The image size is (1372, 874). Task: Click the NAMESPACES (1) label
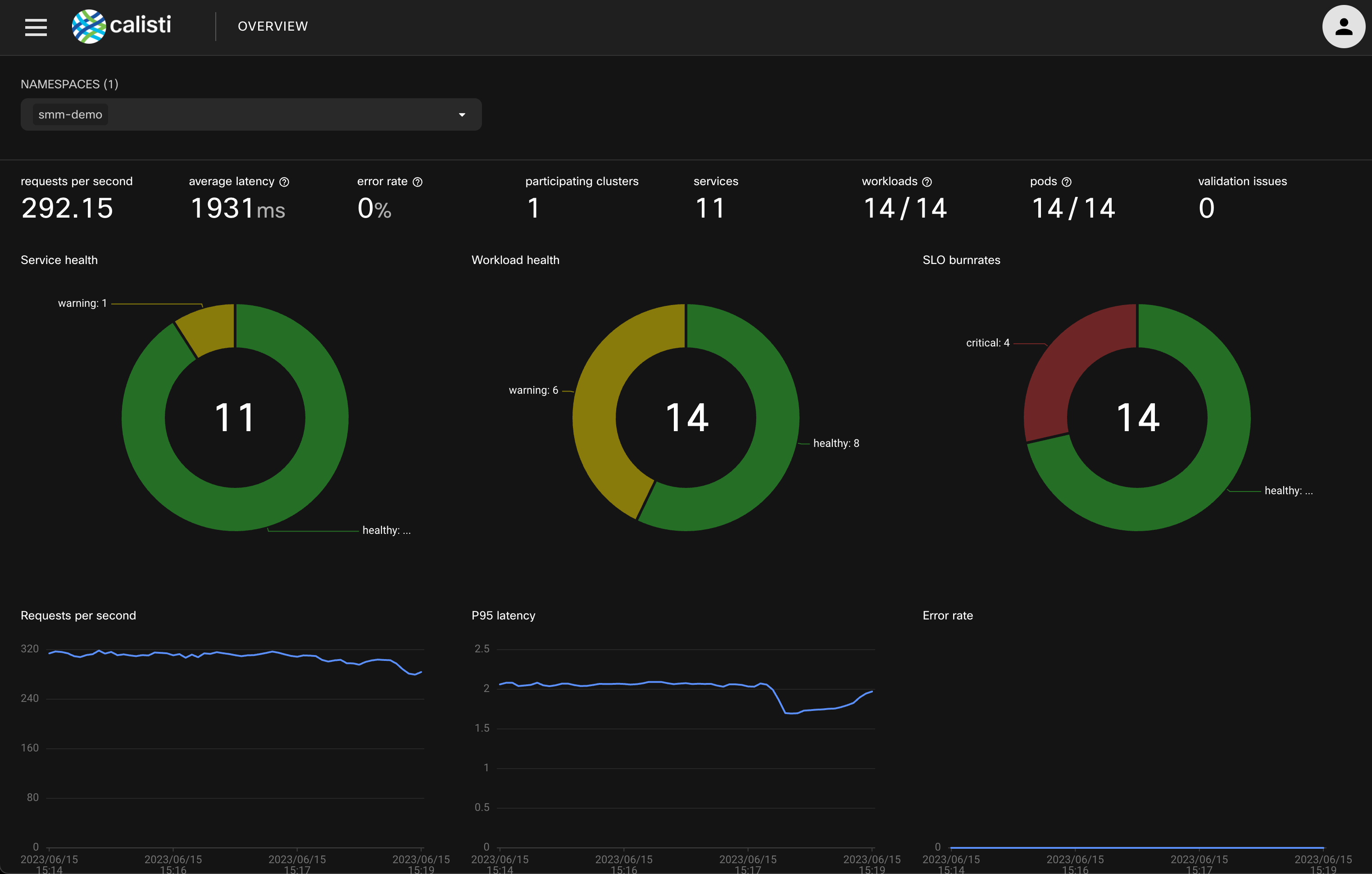69,84
